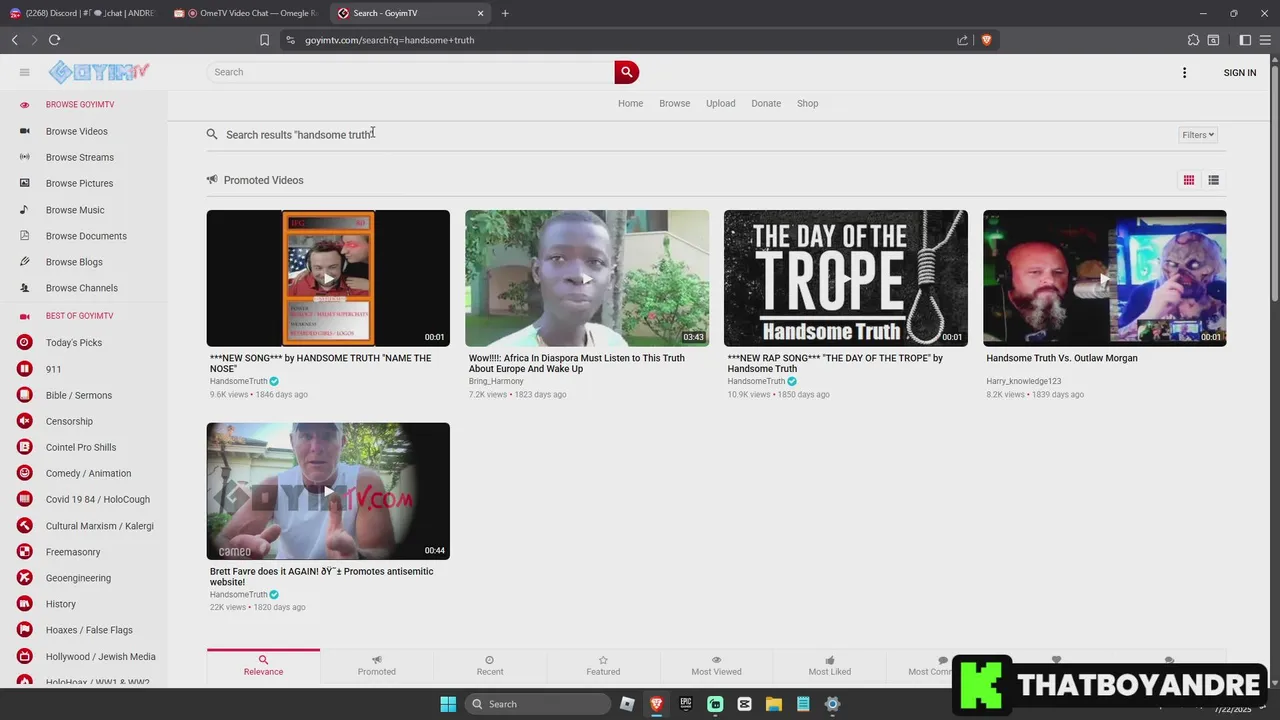1280x720 pixels.
Task: Open browser extensions puzzle icon
Action: [x=1193, y=40]
